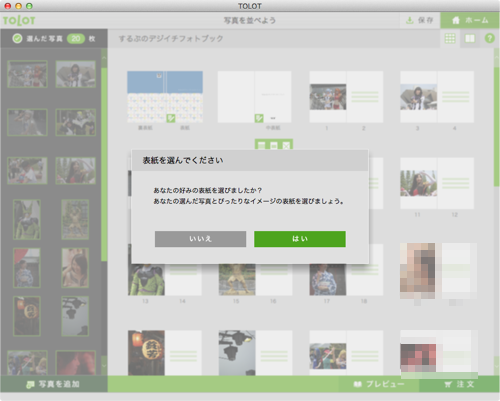
Task: Click 写真を追加 add photos button
Action: [53, 384]
